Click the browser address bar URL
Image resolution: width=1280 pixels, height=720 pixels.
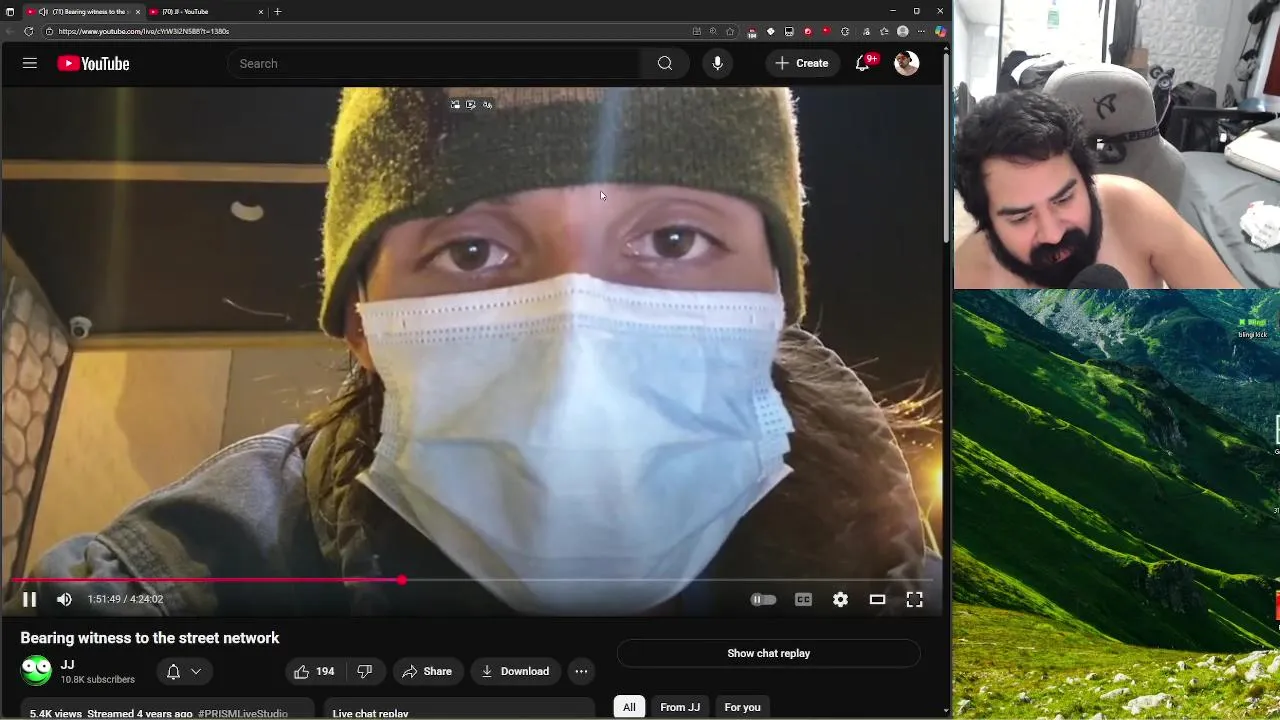[x=143, y=31]
